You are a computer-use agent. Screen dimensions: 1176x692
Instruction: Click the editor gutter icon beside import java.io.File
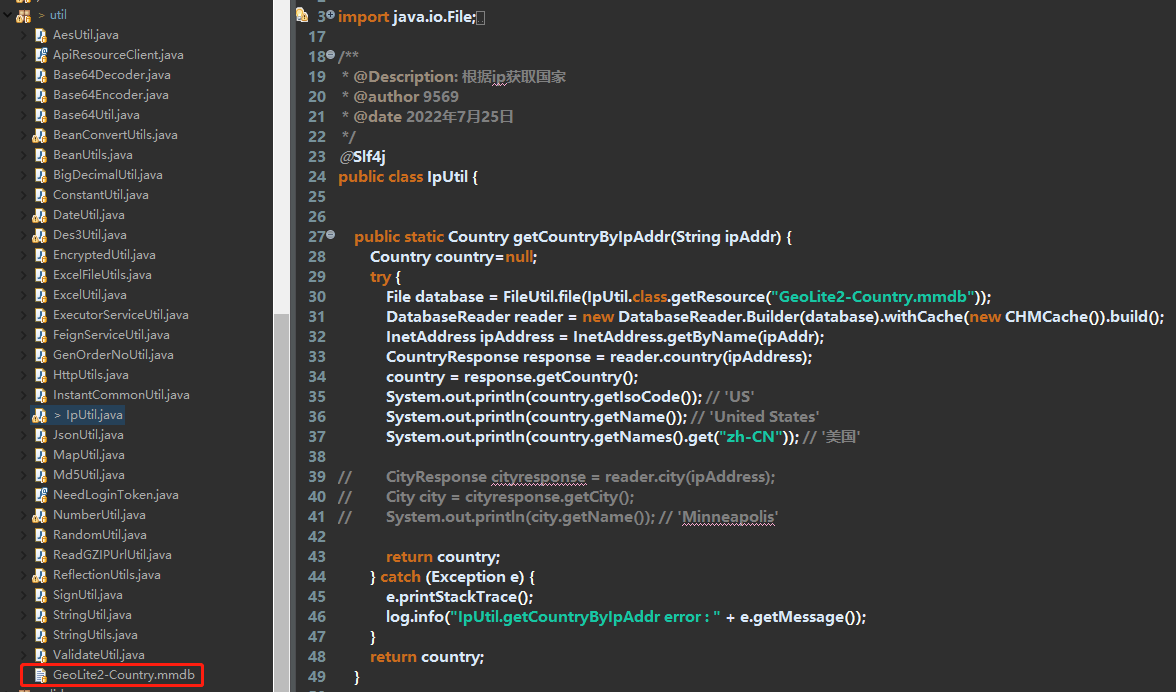click(x=300, y=15)
